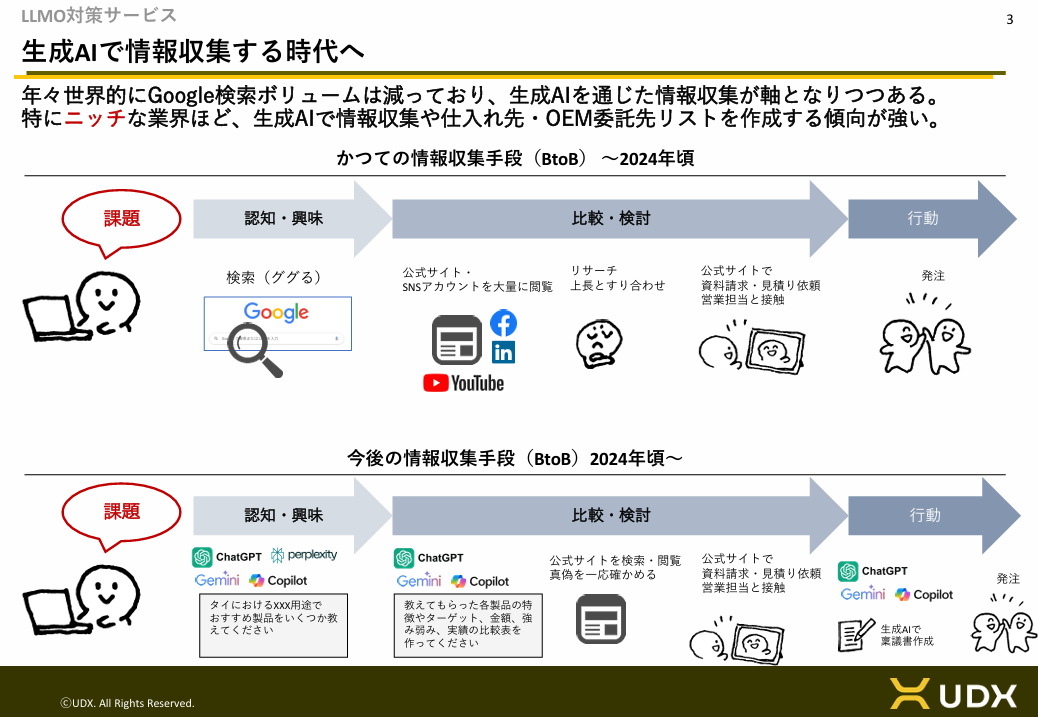The height and width of the screenshot is (717, 1038).
Task: Click the Google logo thumbnail under 検索（ググる）
Action: (277, 313)
